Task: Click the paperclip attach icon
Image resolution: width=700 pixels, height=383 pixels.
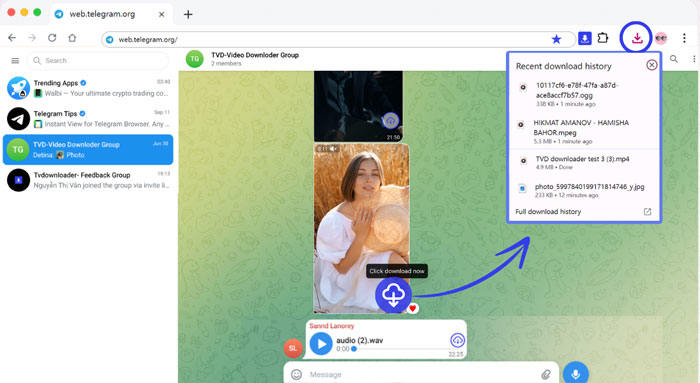Action: click(546, 375)
